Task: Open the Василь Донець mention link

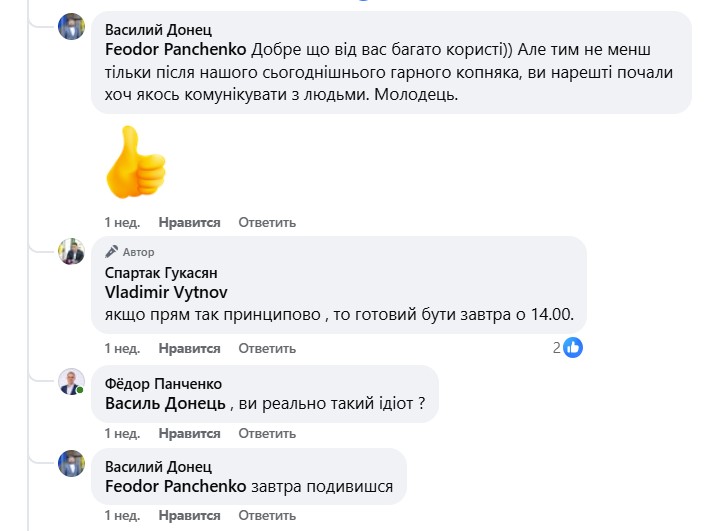Action: pos(165,404)
